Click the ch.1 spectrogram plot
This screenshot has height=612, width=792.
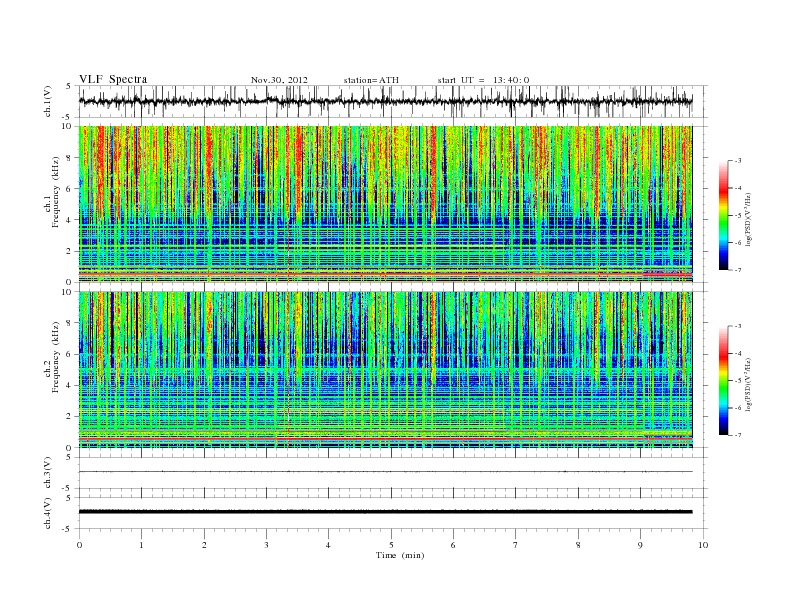(x=385, y=204)
